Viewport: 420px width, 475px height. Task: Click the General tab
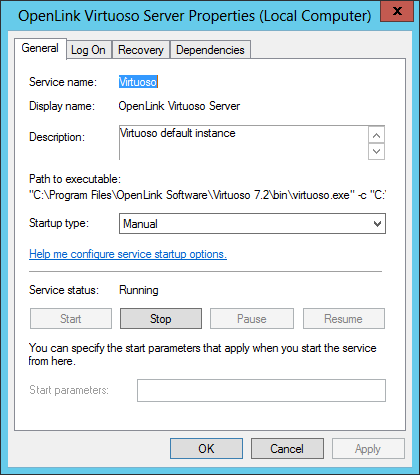40,48
